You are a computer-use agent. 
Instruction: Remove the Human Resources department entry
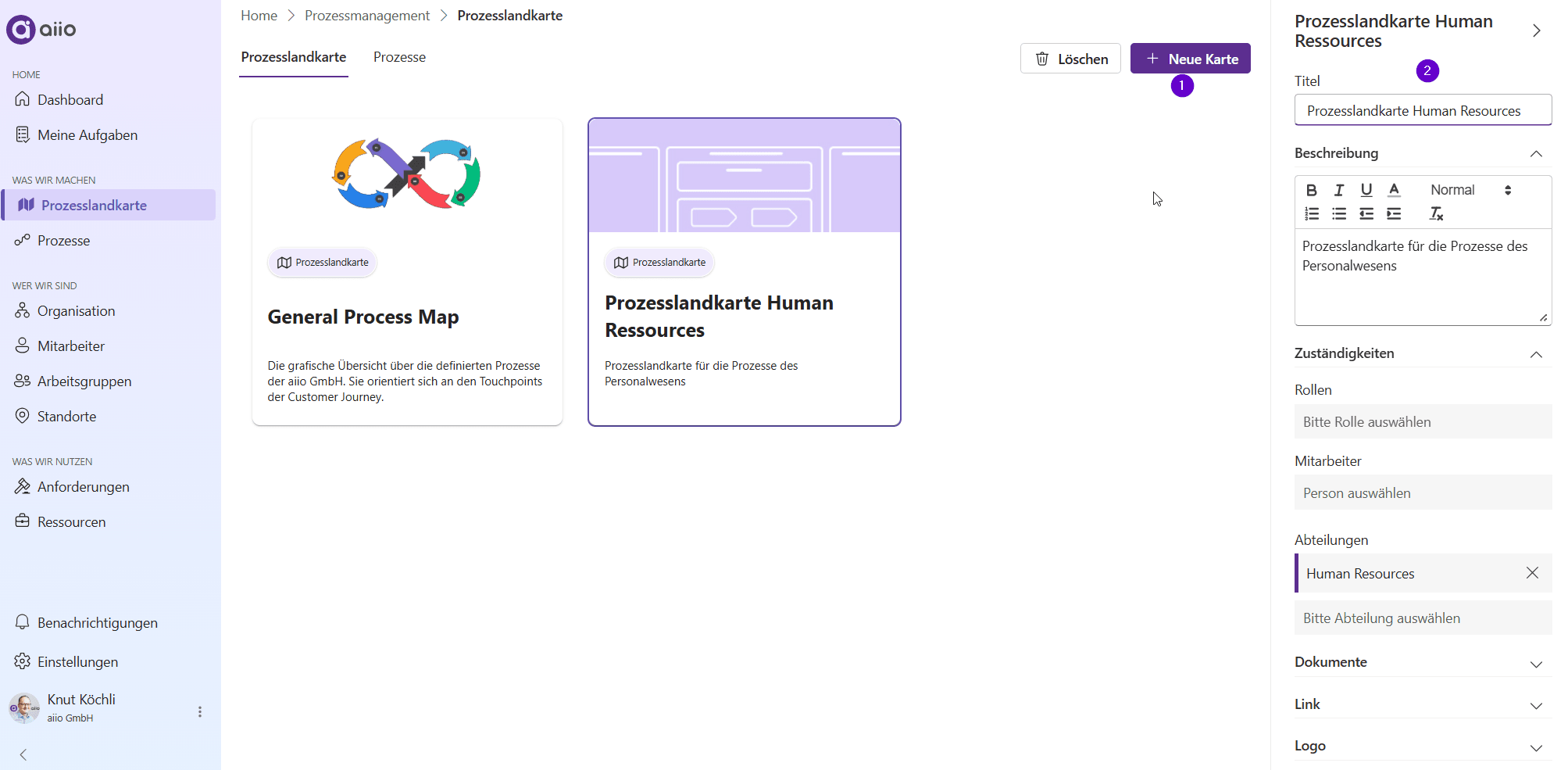pos(1532,573)
